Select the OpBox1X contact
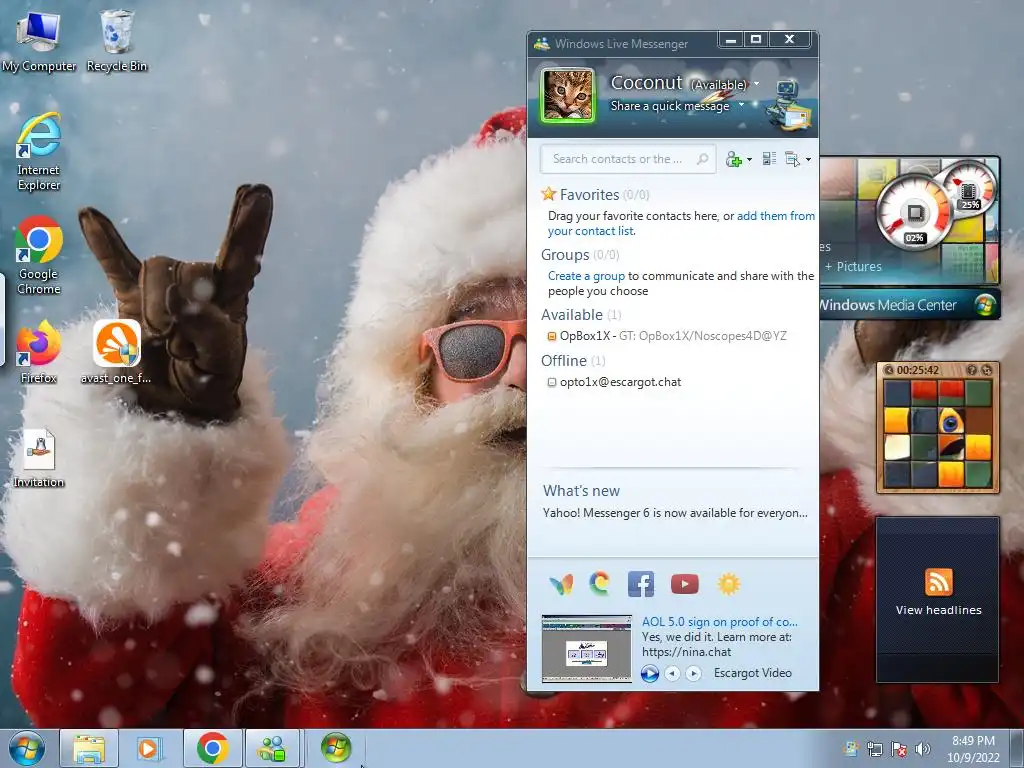The image size is (1024, 768). tap(667, 336)
